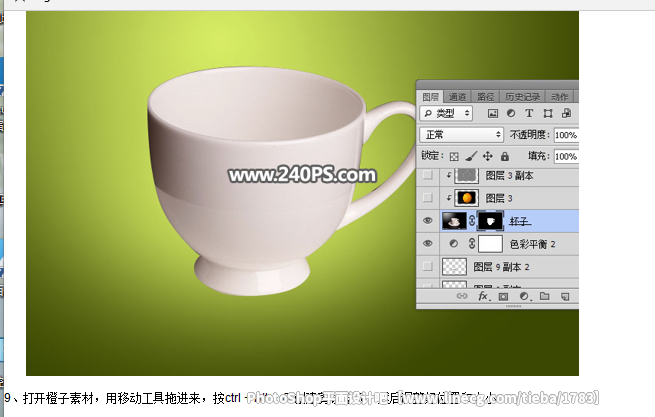Toggle mask link on 色彩平衡 2 layer
This screenshot has width=655, height=417.
(472, 244)
